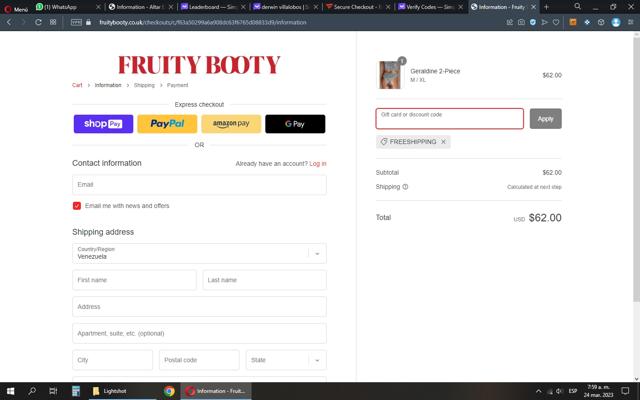Pay with PayPal button

tap(167, 124)
